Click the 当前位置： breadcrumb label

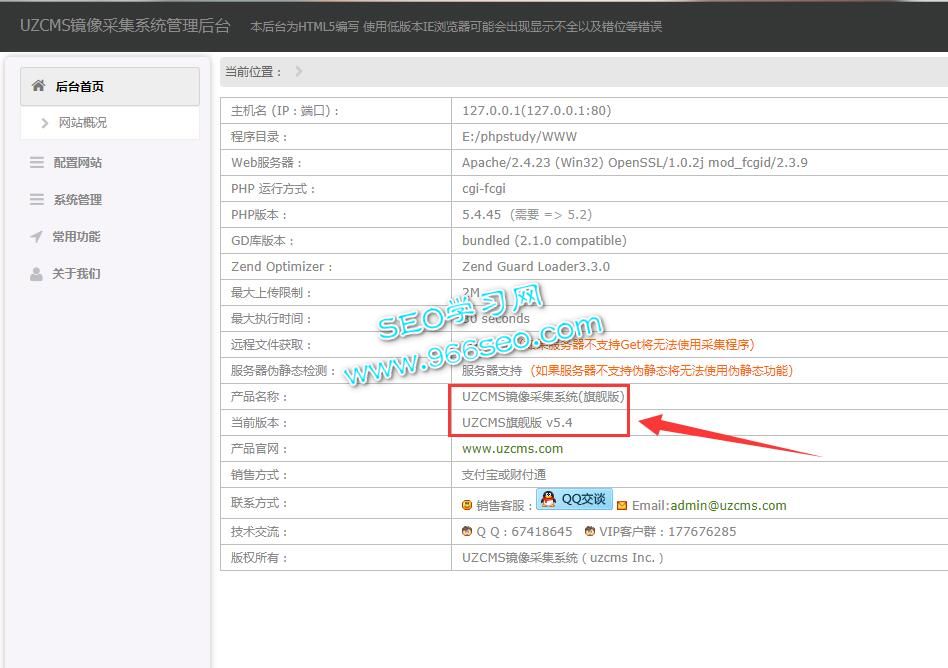tap(254, 71)
